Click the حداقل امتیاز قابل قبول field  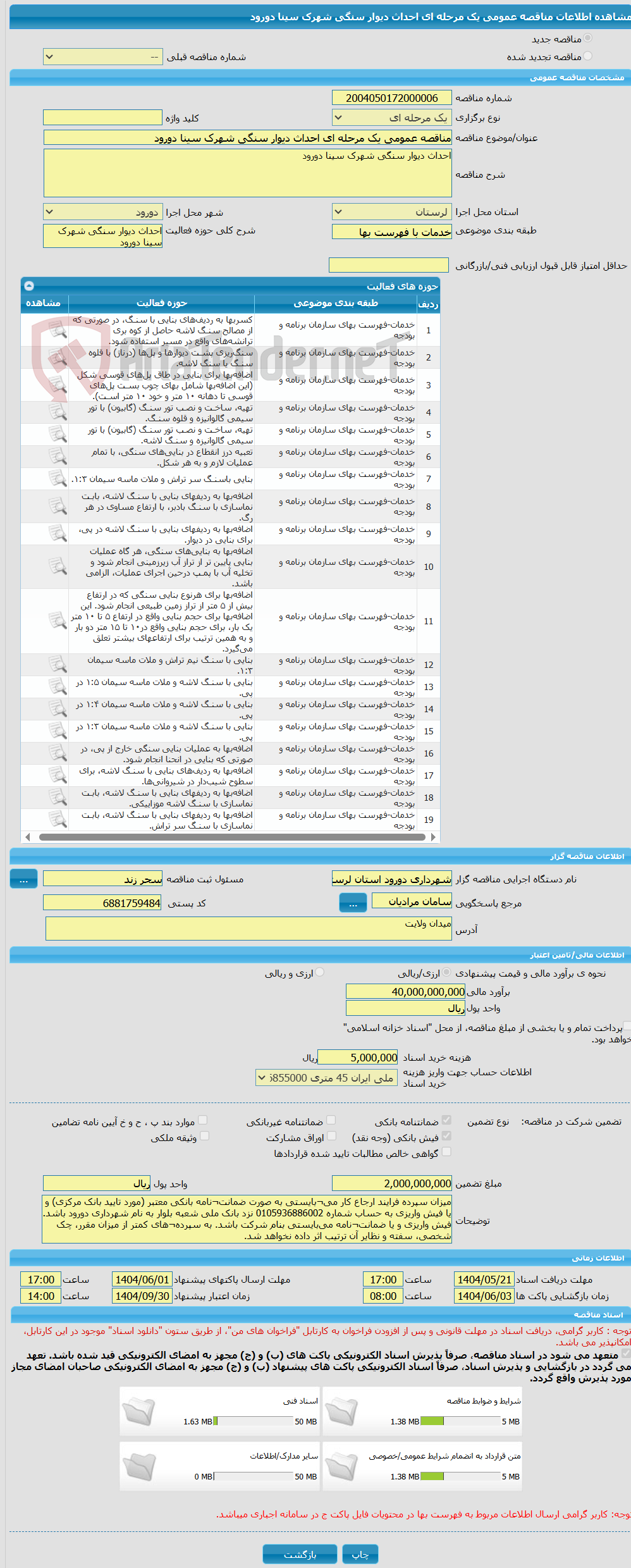click(389, 265)
